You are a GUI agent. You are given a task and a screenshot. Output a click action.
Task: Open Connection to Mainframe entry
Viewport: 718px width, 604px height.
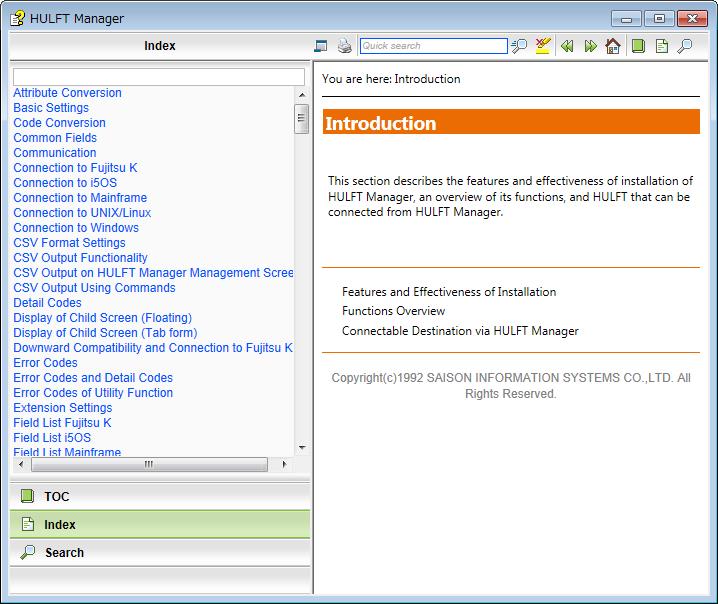click(x=80, y=198)
